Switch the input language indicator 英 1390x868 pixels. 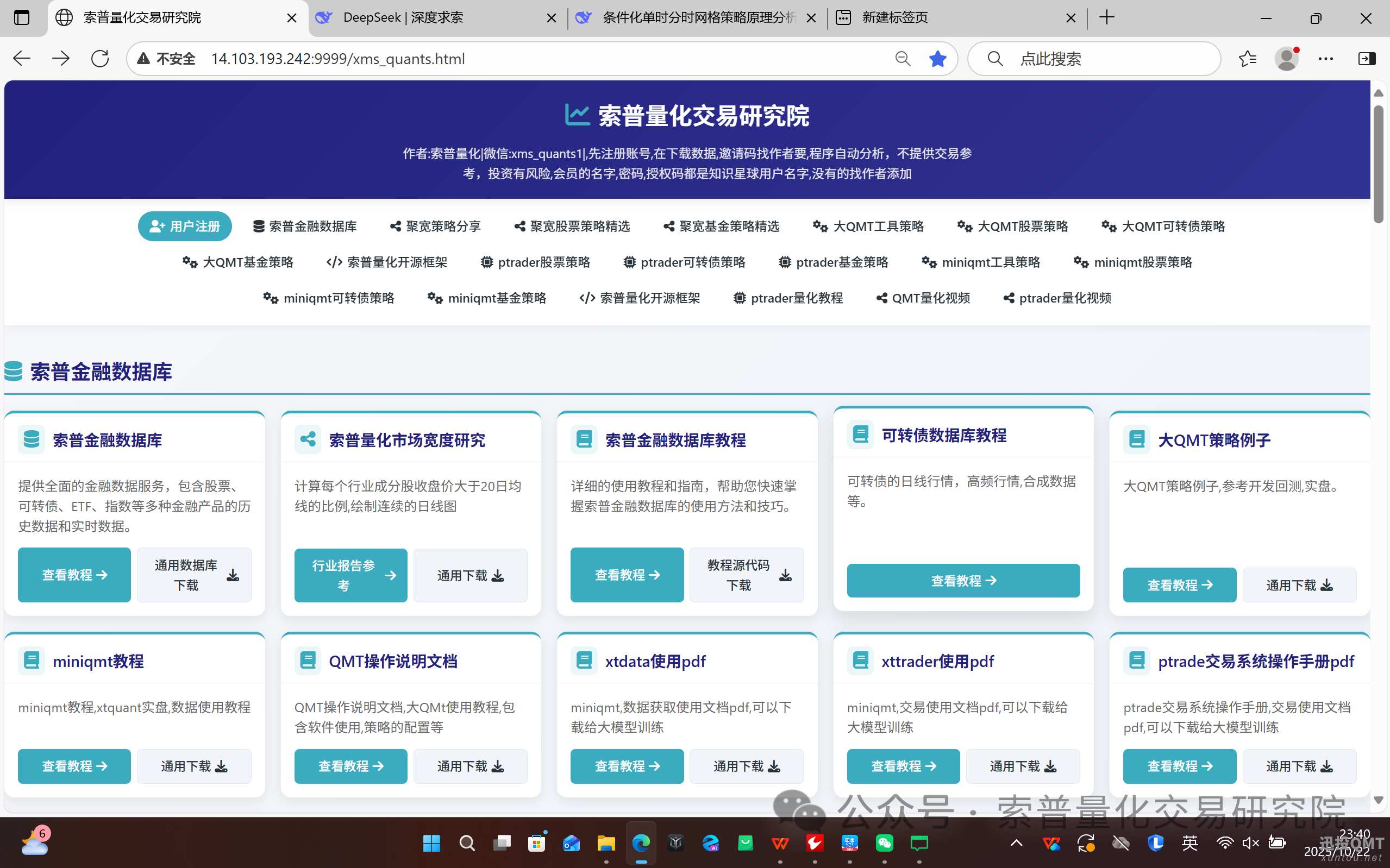tap(1189, 842)
